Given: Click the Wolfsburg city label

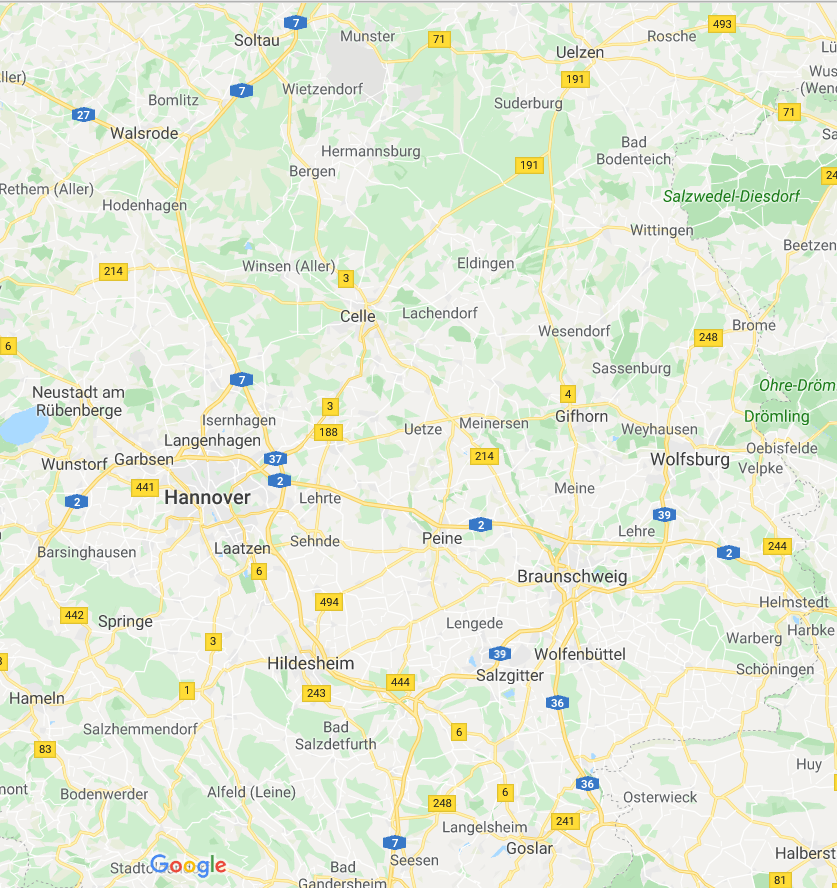Looking at the screenshot, I should coord(690,459).
